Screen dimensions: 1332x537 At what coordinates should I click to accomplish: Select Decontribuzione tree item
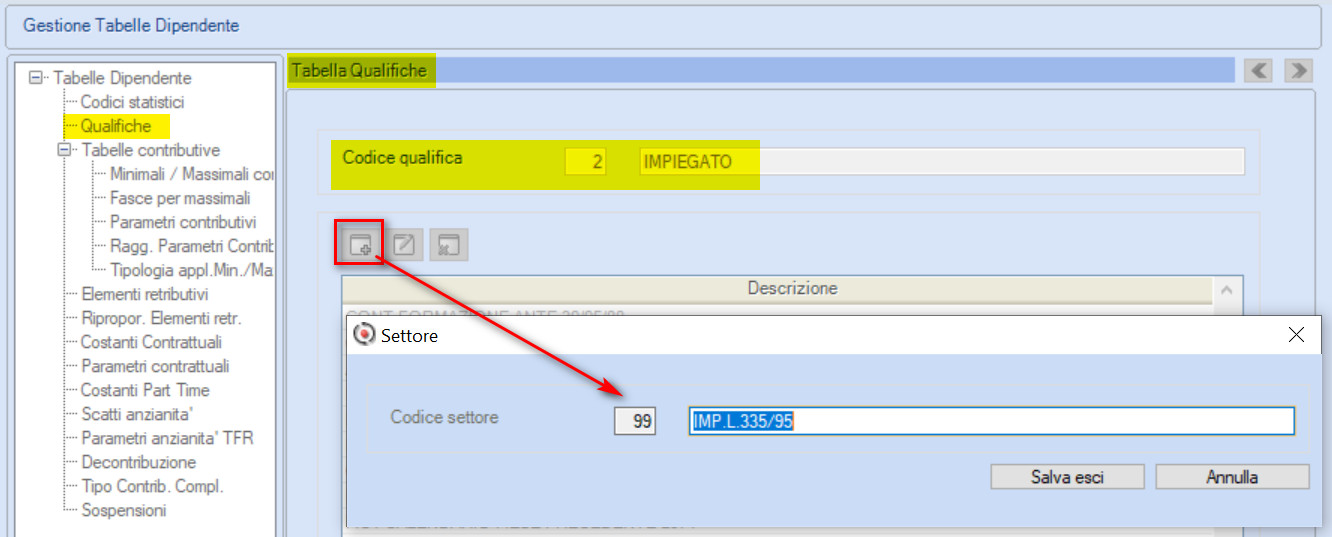pos(138,462)
